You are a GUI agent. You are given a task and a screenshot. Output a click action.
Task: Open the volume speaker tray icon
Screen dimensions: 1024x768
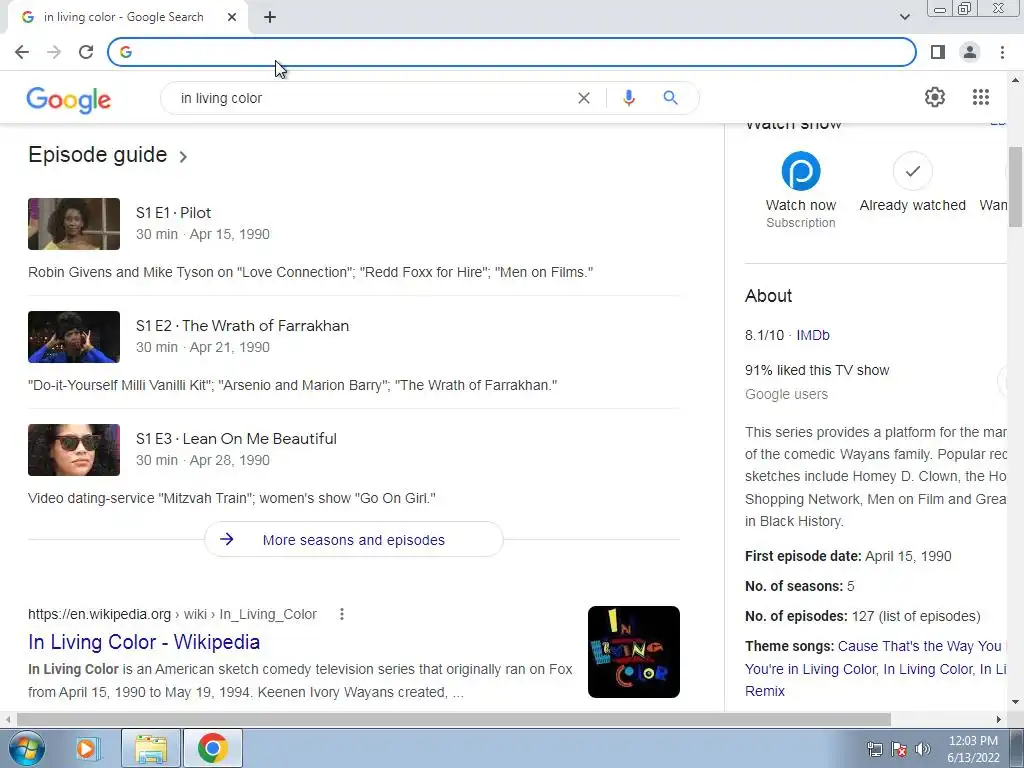point(922,749)
